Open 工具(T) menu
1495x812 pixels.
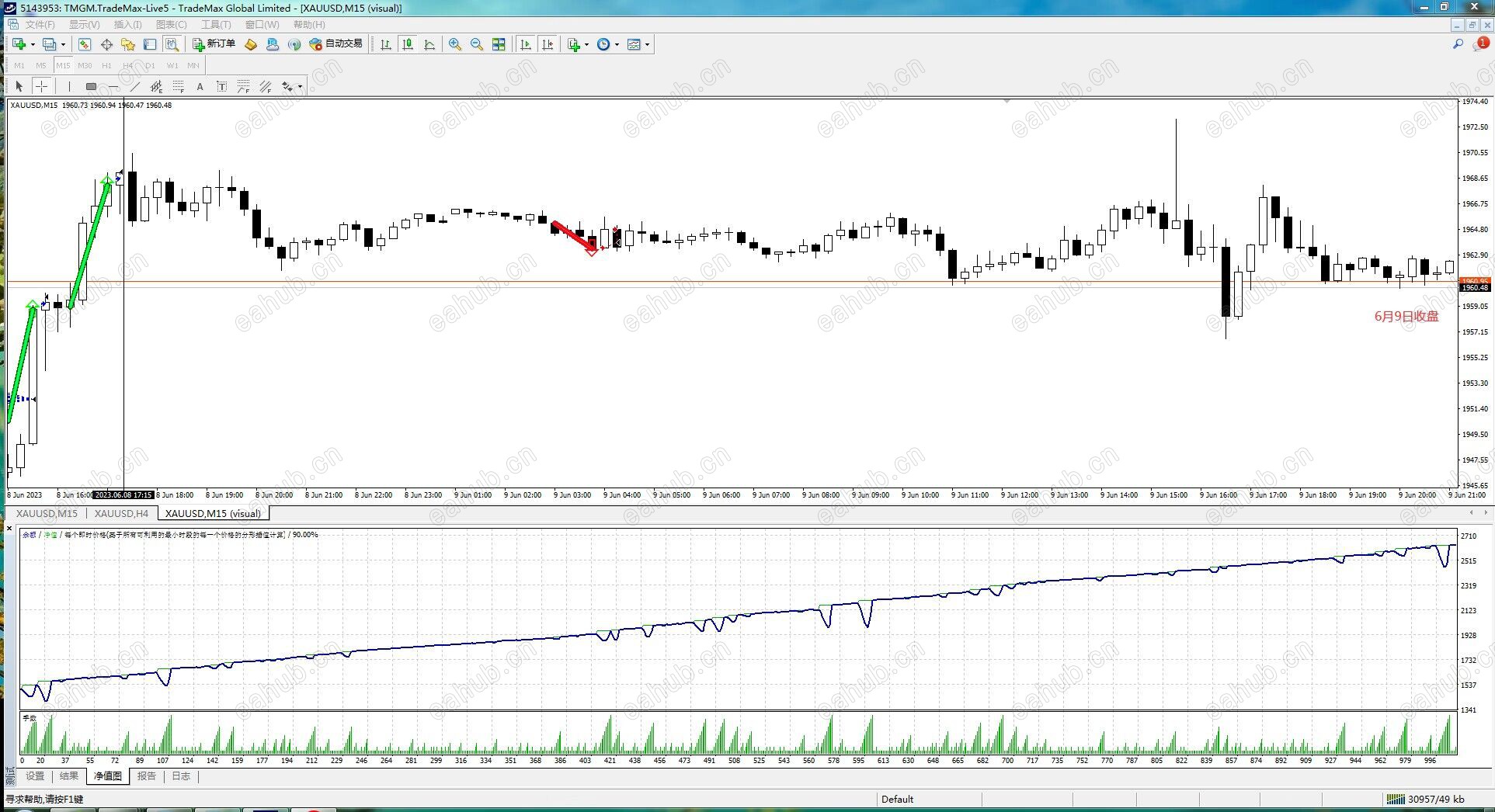tap(216, 25)
